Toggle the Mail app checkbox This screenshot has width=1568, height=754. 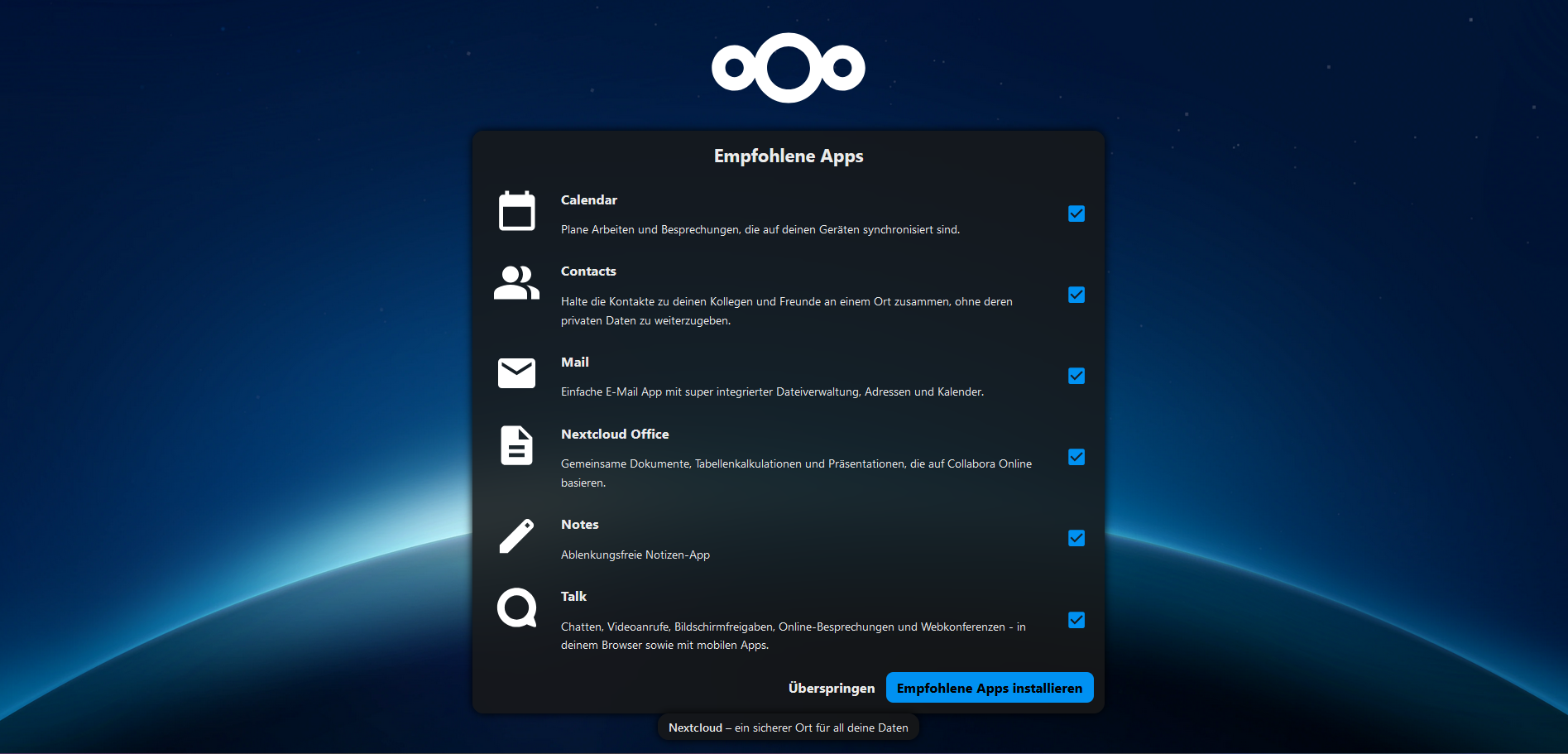pyautogui.click(x=1077, y=376)
